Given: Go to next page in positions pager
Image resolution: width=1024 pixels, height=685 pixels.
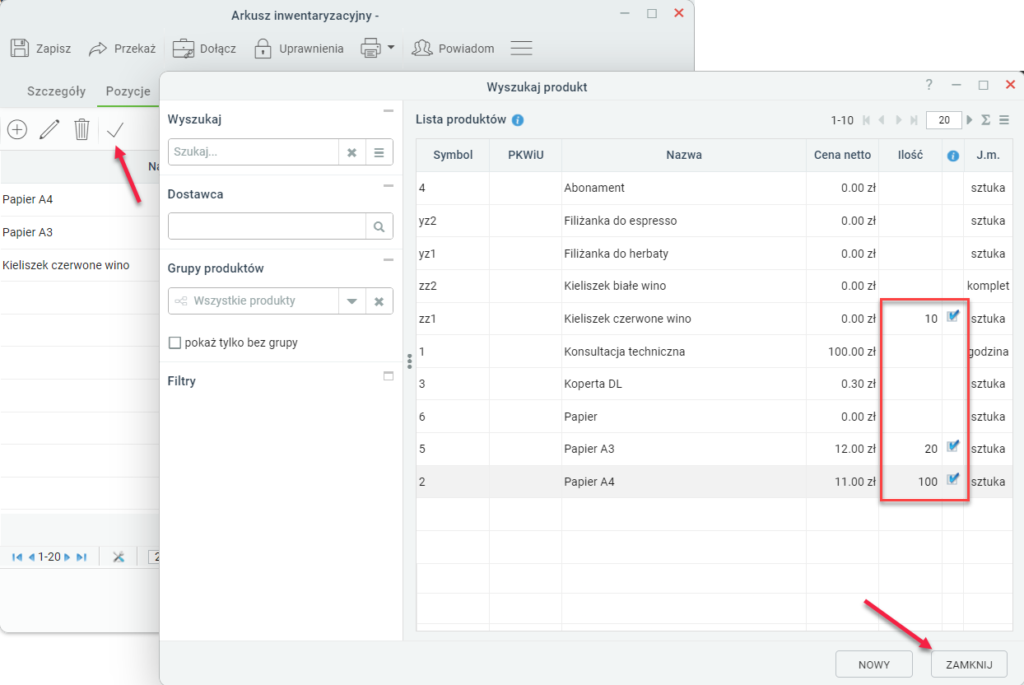Looking at the screenshot, I should click(x=67, y=557).
